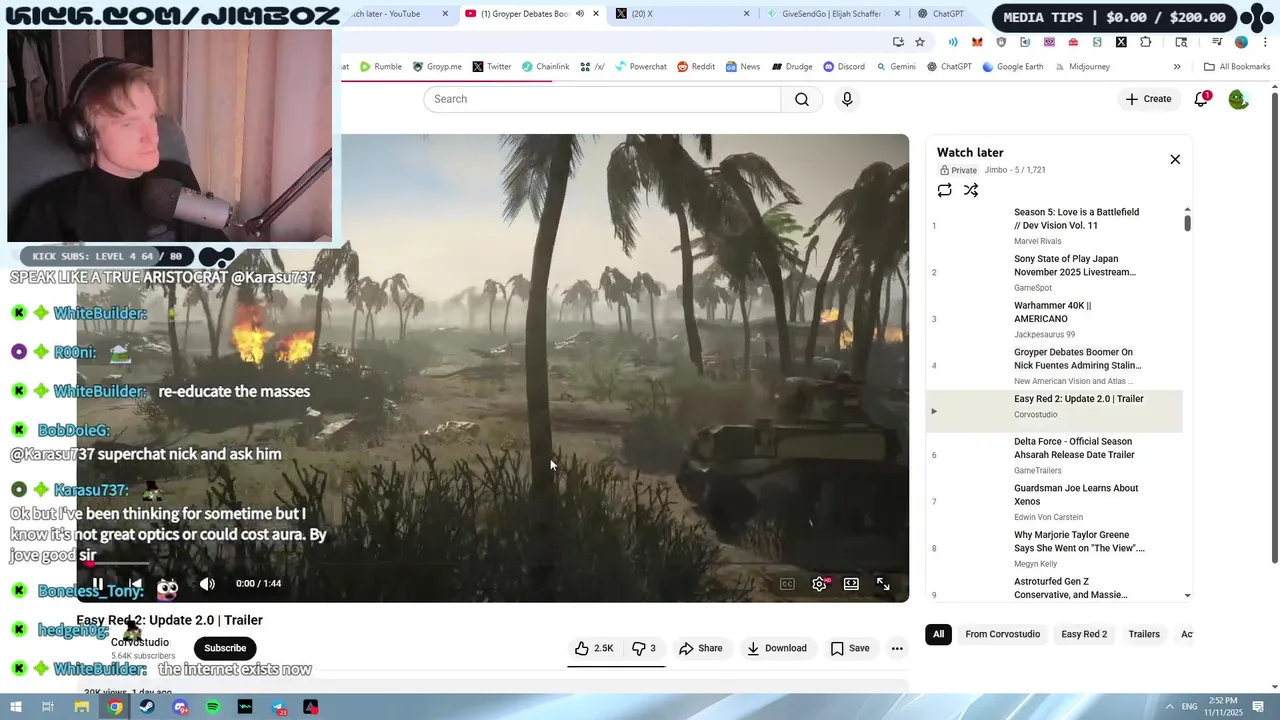This screenshot has height=720, width=1280.
Task: Click the Create button
Action: pos(1148,99)
